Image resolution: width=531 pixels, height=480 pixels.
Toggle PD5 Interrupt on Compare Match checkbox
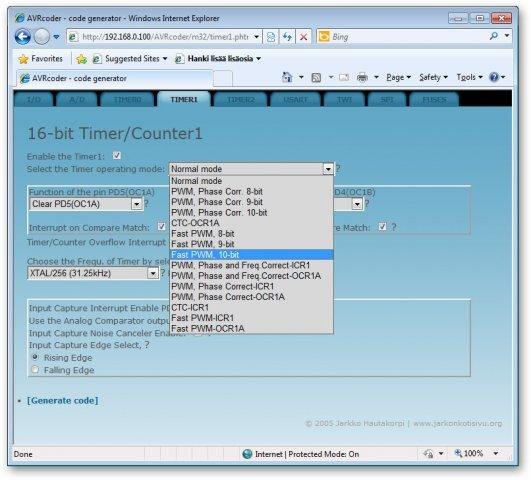[x=161, y=226]
